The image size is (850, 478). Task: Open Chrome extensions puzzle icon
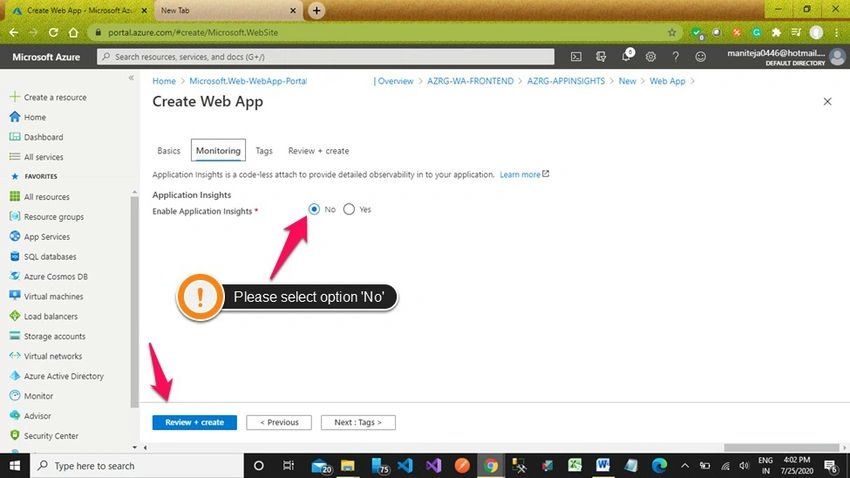[776, 33]
